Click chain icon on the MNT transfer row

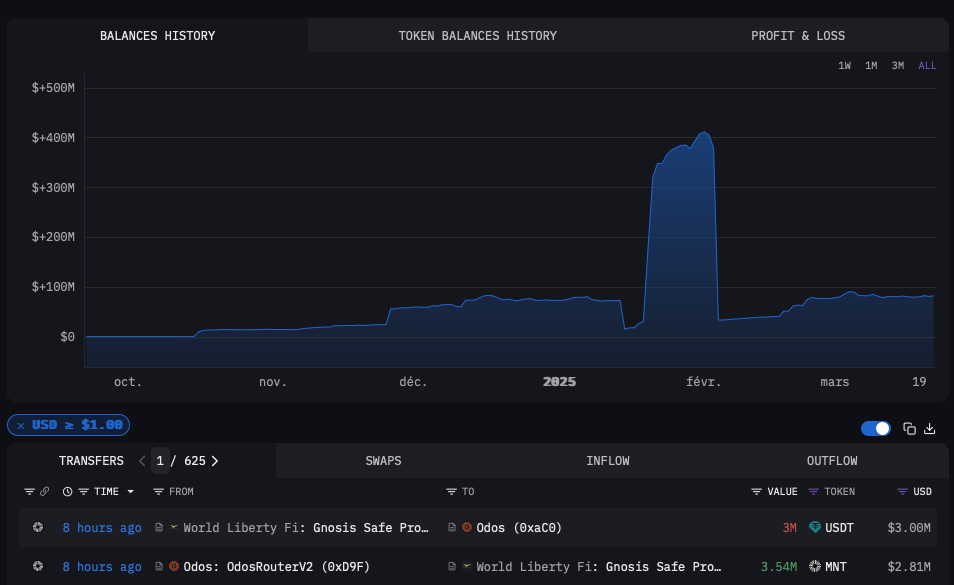coord(38,566)
